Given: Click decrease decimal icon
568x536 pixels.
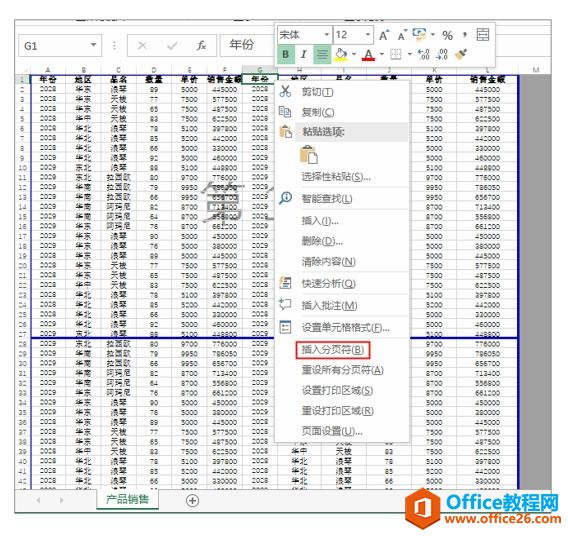Looking at the screenshot, I should tap(442, 54).
